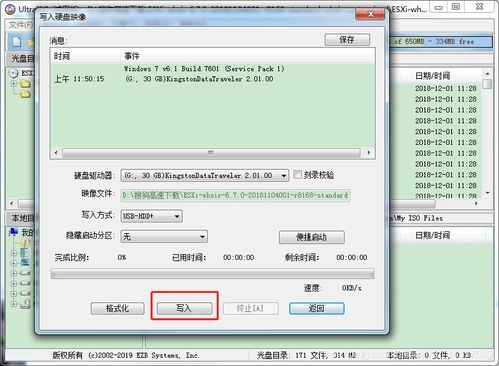Click the 写入 write button
This screenshot has width=499, height=366.
tap(184, 308)
